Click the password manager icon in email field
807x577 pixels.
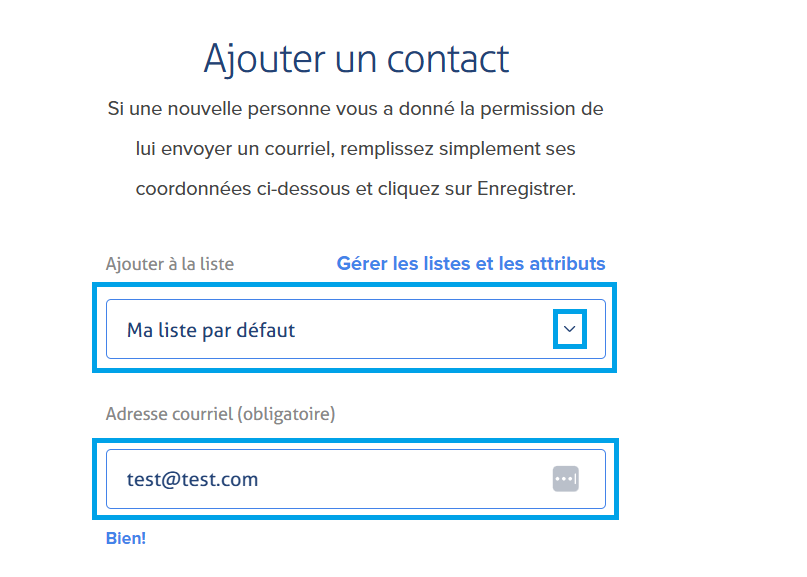[x=566, y=479]
